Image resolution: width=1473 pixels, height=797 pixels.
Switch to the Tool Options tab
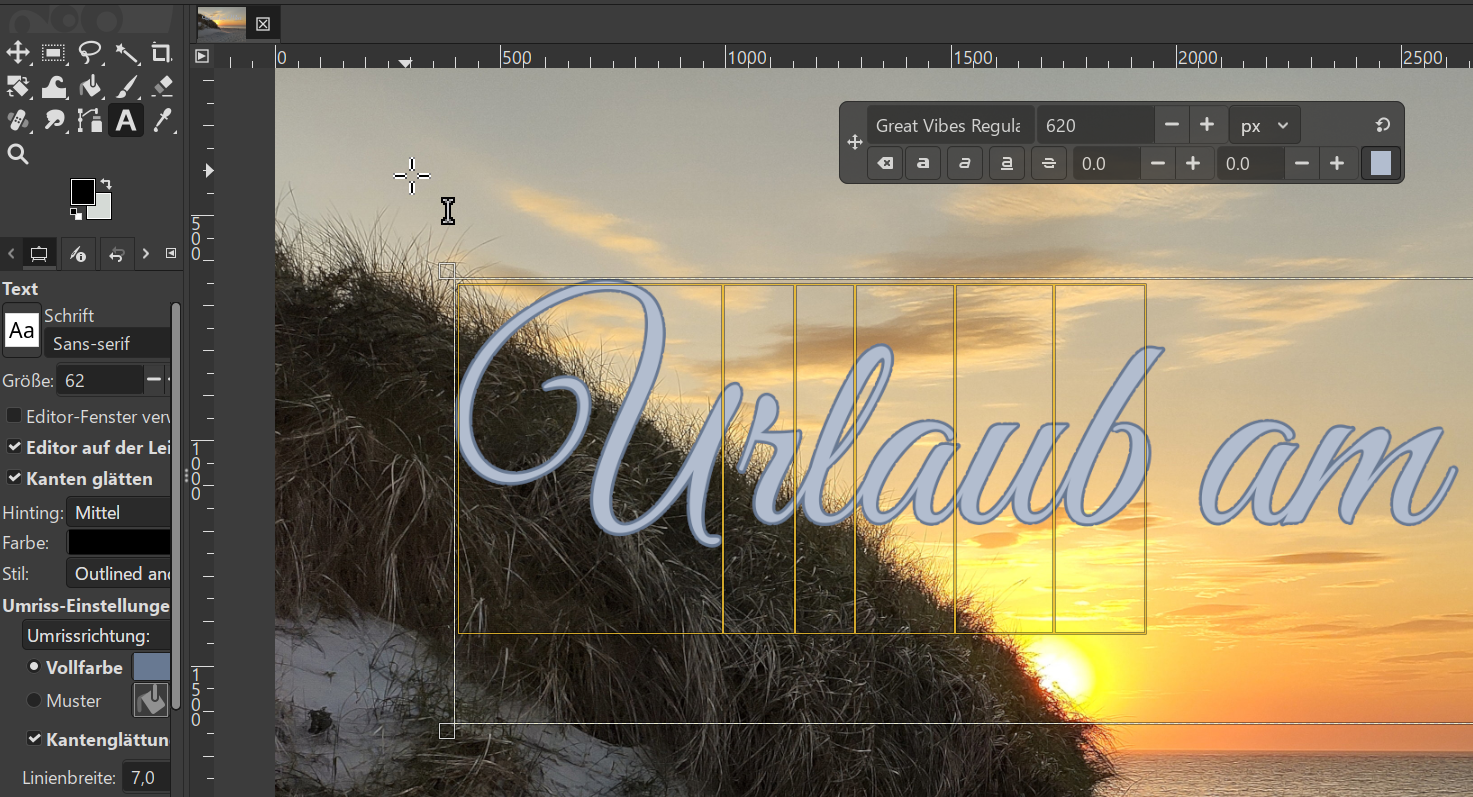click(39, 254)
